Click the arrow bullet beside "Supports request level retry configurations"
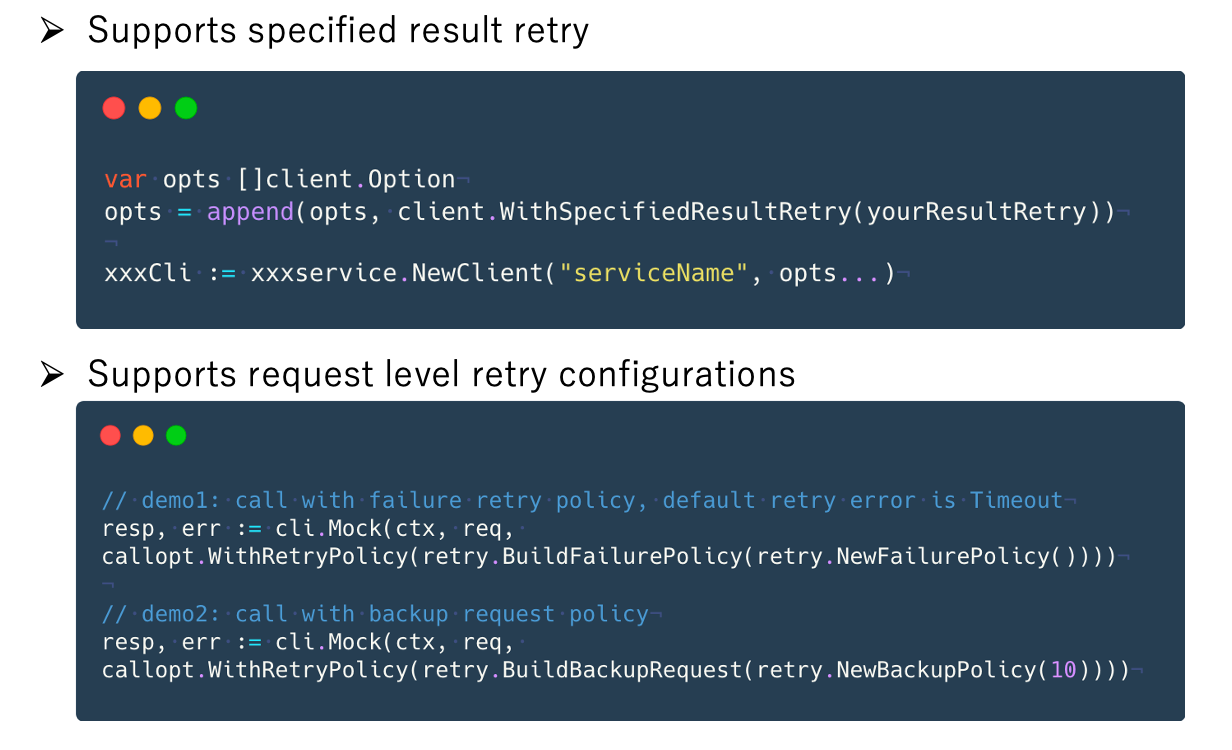Viewport: 1232px width, 750px height. [52, 375]
